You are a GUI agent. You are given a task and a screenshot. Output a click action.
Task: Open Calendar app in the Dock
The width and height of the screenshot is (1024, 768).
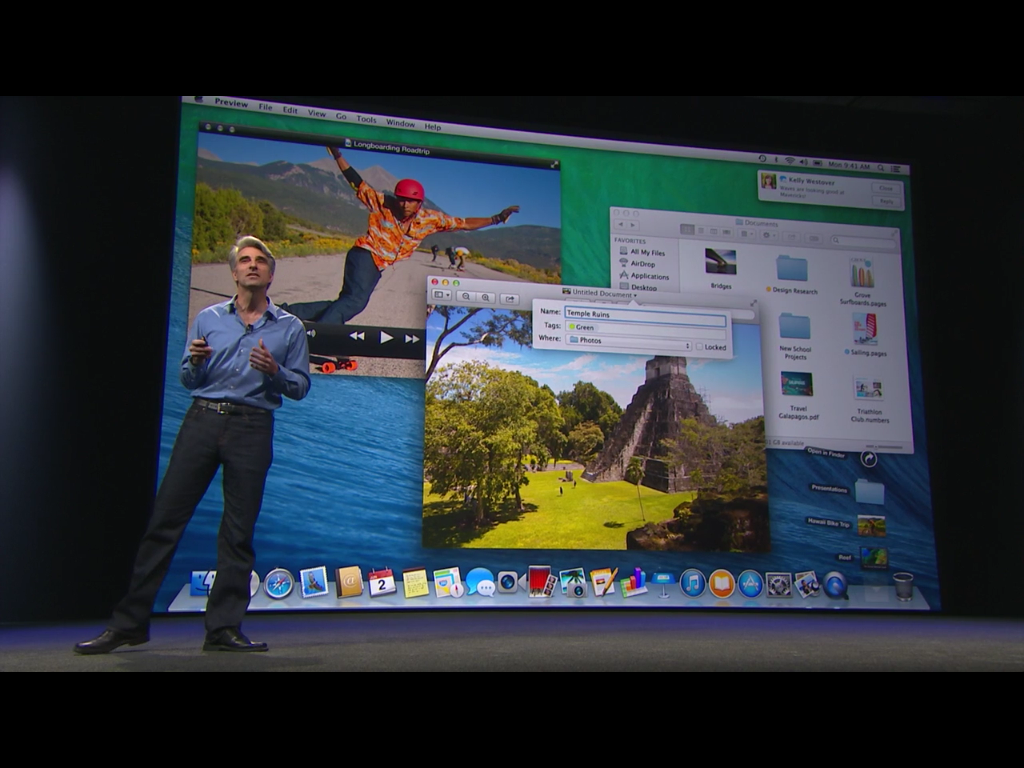(x=382, y=583)
